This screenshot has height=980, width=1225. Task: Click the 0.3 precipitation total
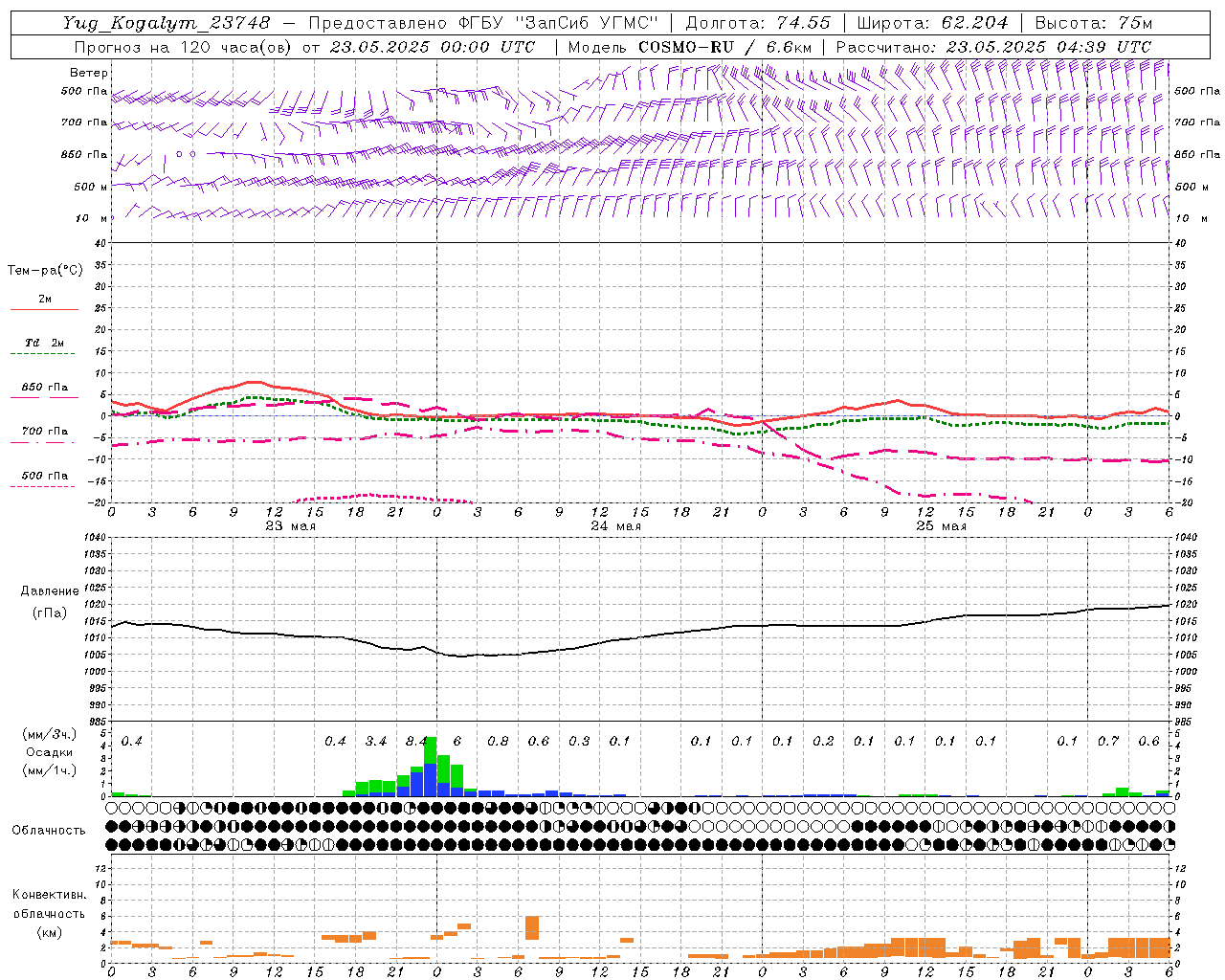[579, 742]
